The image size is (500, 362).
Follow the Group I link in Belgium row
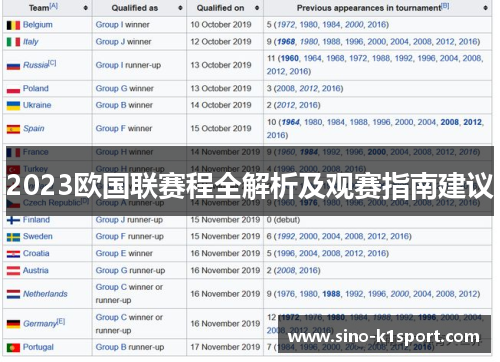pos(109,25)
